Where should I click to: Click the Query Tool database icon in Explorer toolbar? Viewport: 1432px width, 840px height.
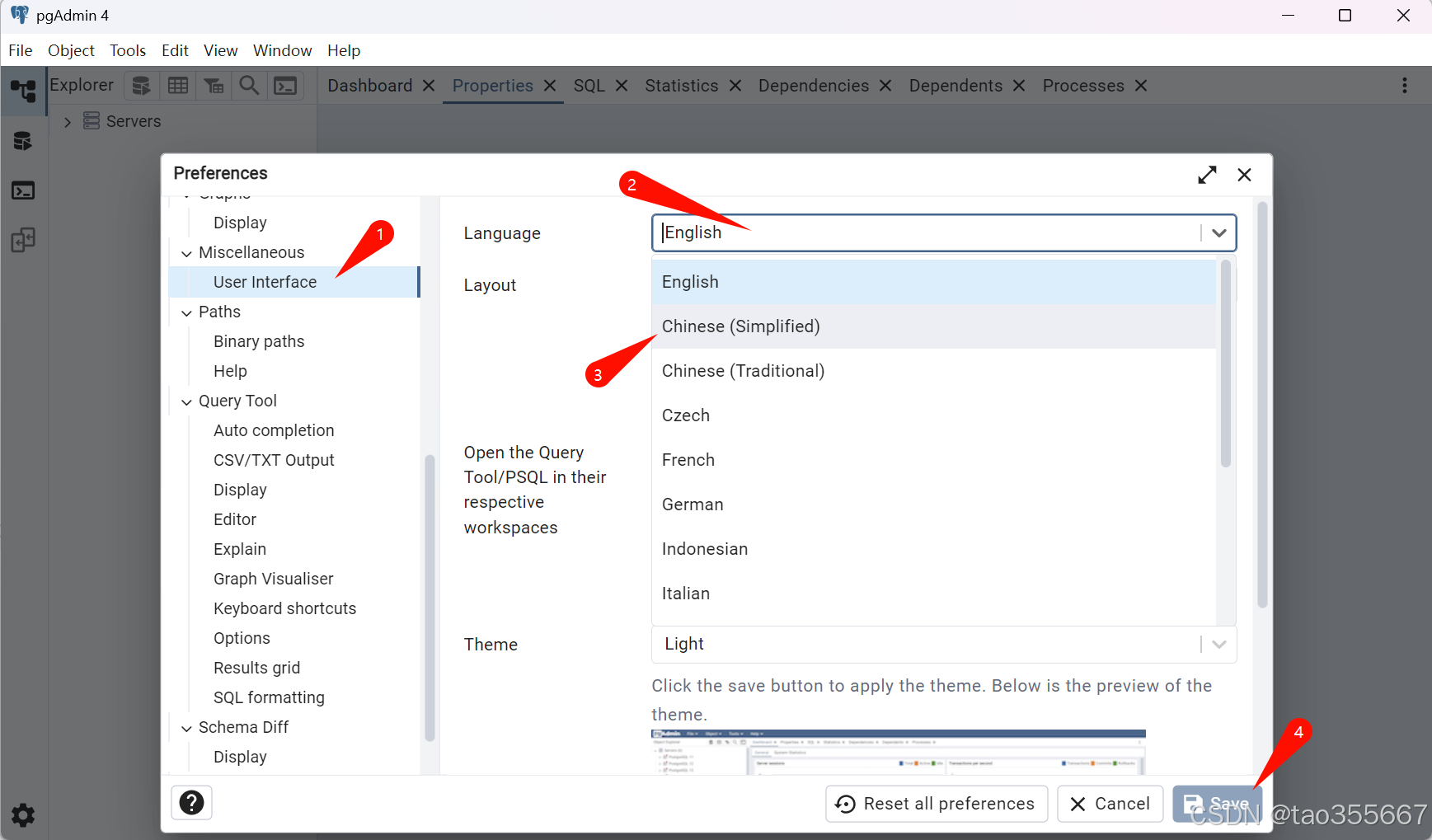tap(142, 86)
